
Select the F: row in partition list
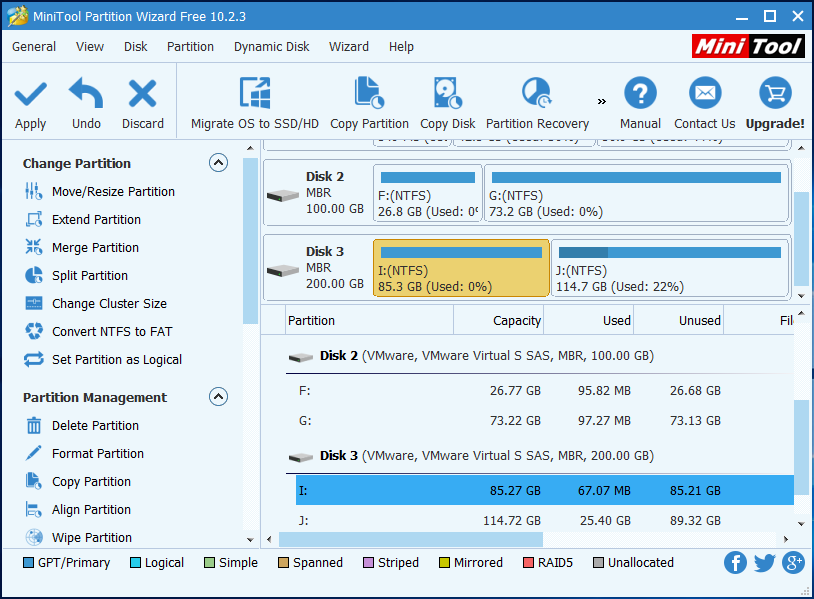pyautogui.click(x=545, y=390)
